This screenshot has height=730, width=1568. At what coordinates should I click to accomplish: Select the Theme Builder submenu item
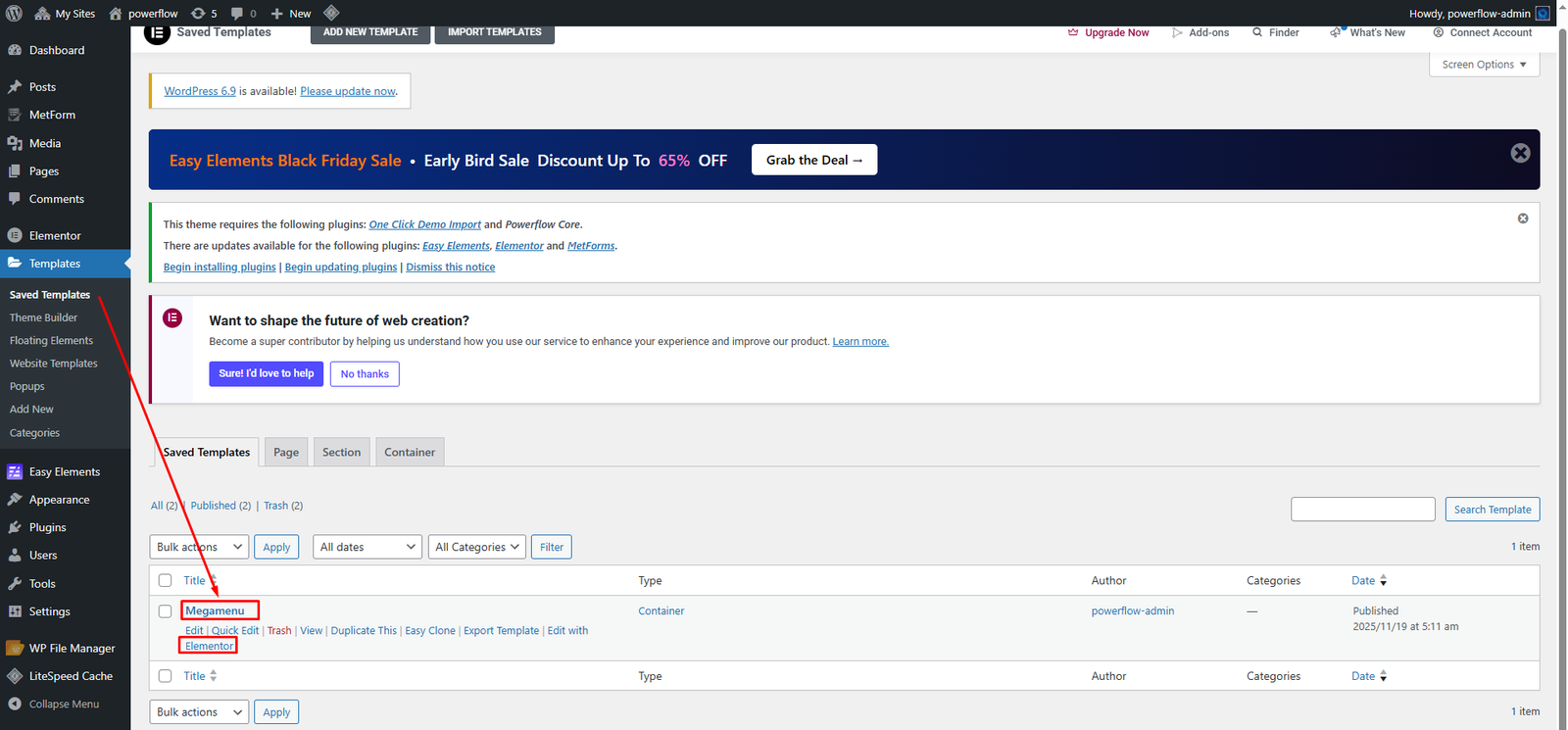click(43, 317)
